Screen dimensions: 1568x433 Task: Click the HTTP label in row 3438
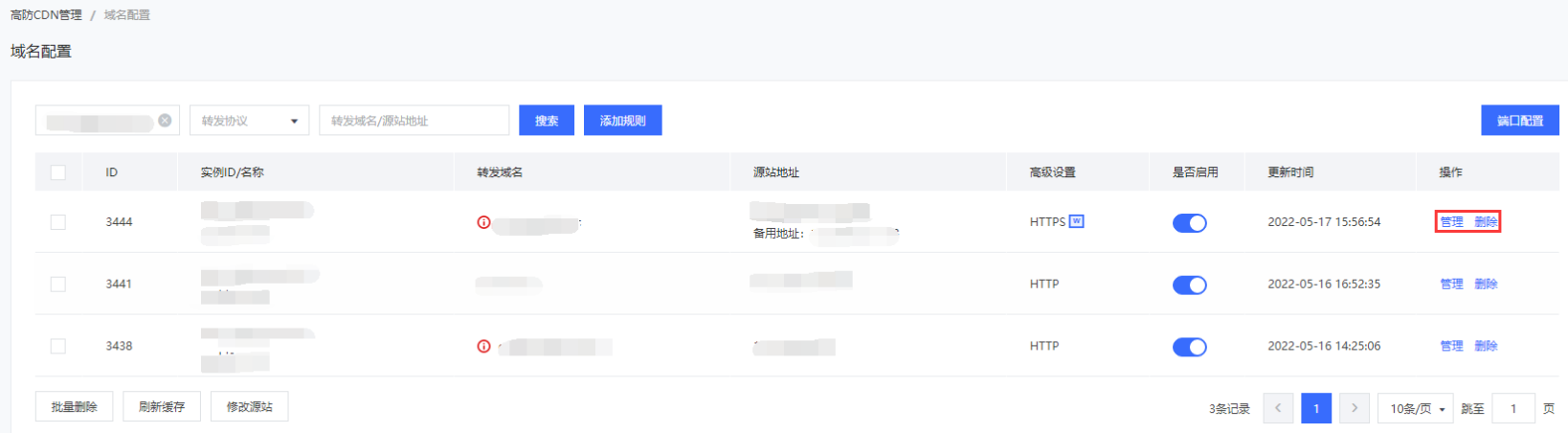tap(1044, 346)
